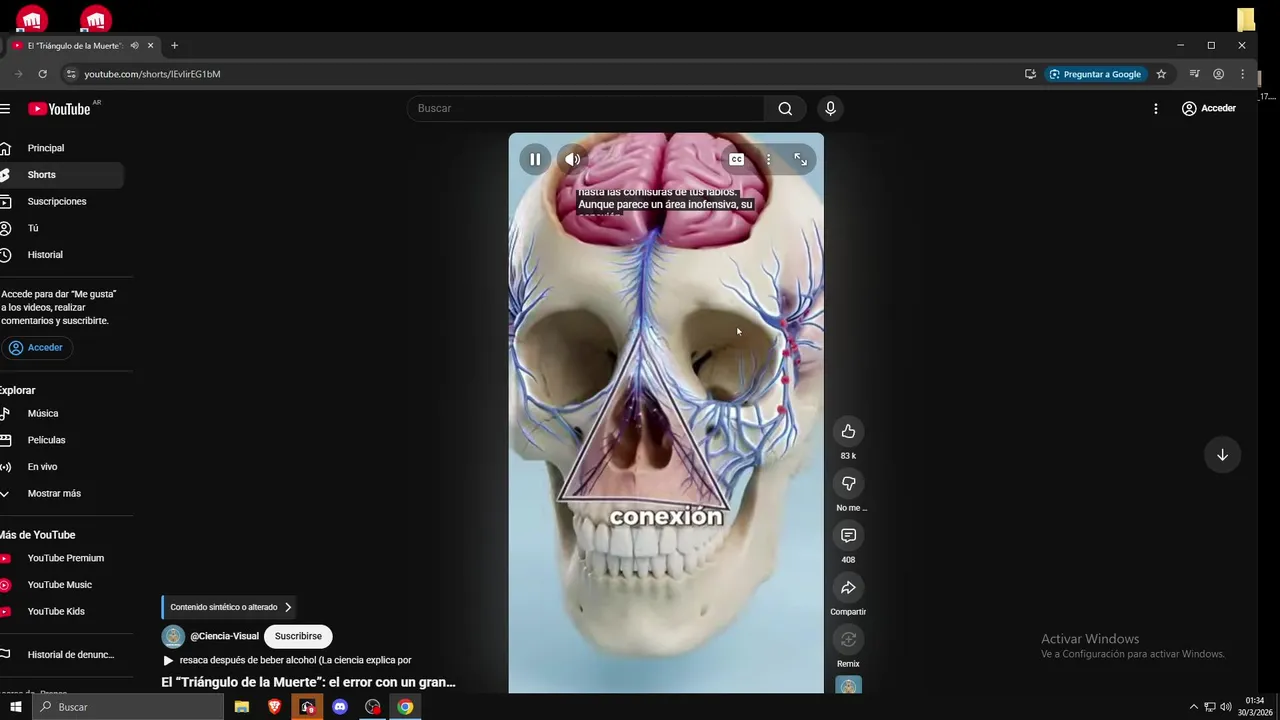Go to the YouTube home logo

[60, 108]
